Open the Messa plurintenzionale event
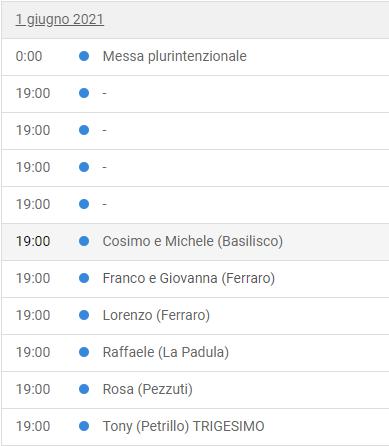Image resolution: width=389 pixels, height=446 pixels. click(175, 56)
